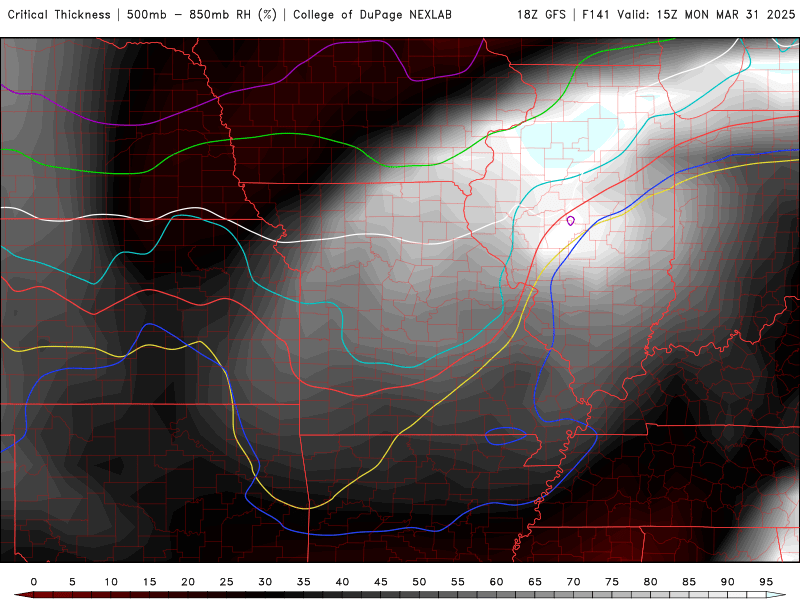Click the colorbar label '25'
800x600 pixels.
(x=227, y=582)
